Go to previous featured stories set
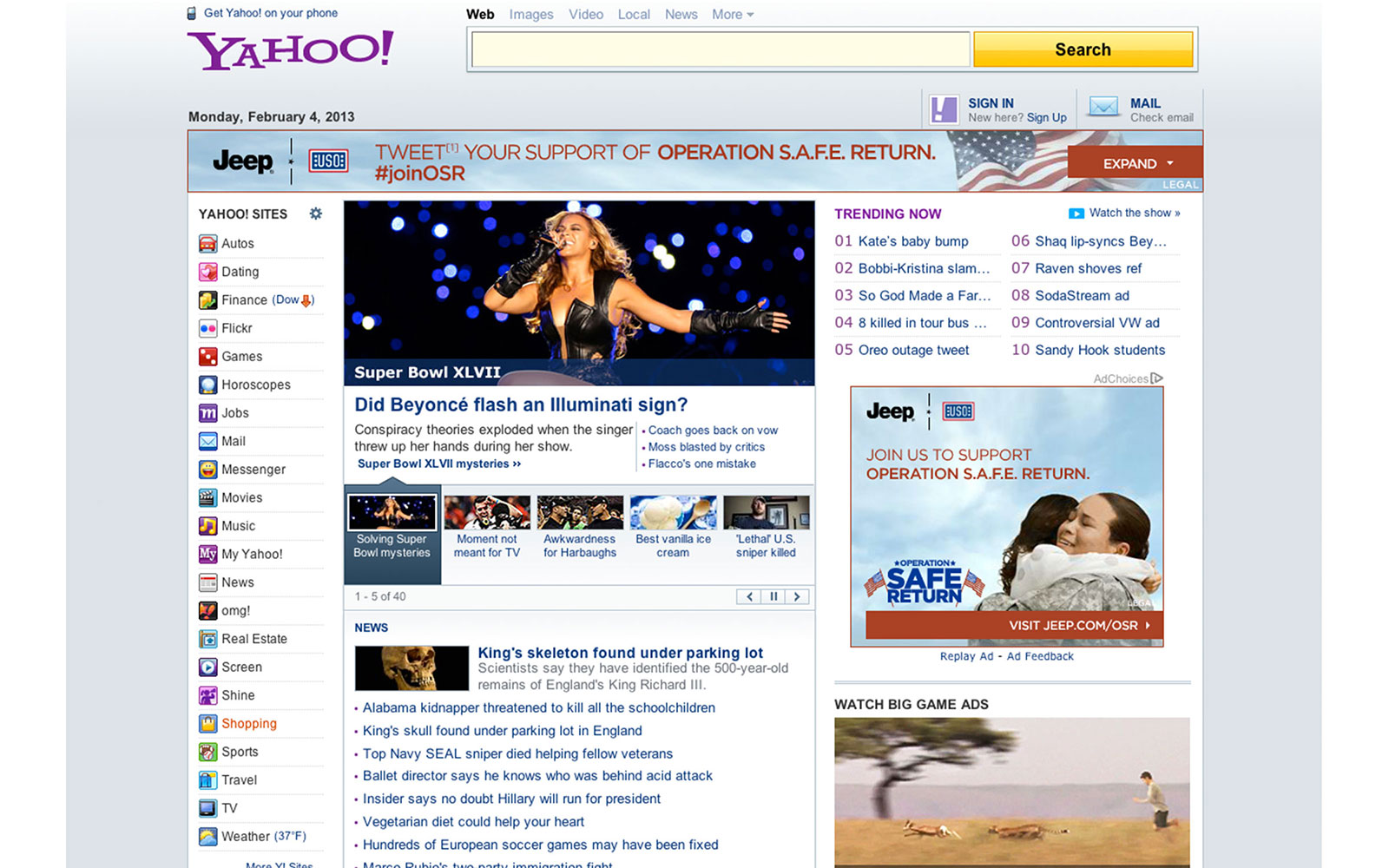 point(749,596)
